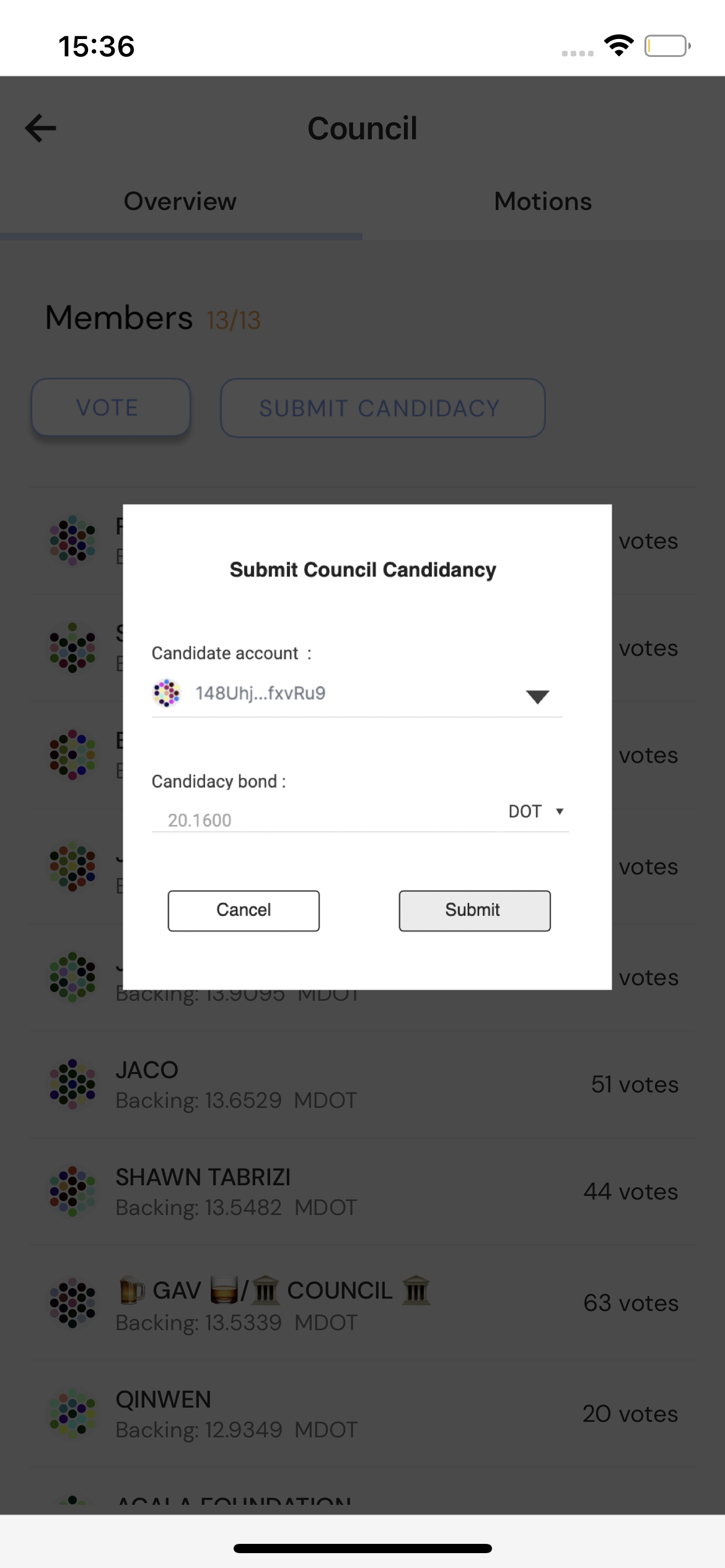Open the DOT currency selector
Image resolution: width=725 pixels, height=1568 pixels.
click(534, 811)
